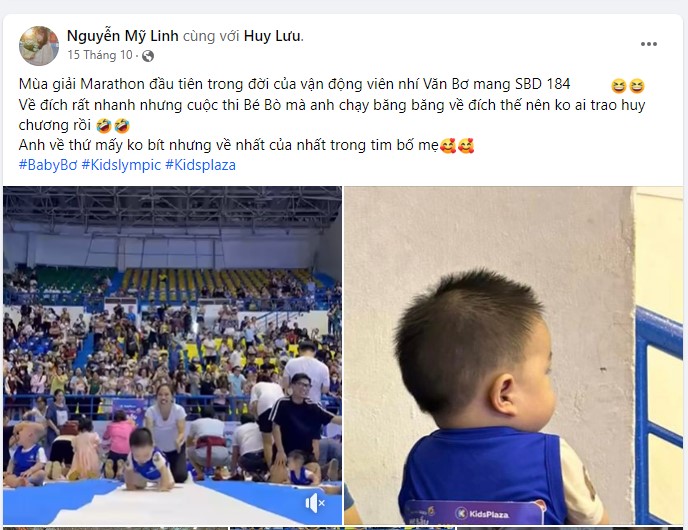Open the #Kidsplaza hashtag
The height and width of the screenshot is (530, 688).
(201, 165)
